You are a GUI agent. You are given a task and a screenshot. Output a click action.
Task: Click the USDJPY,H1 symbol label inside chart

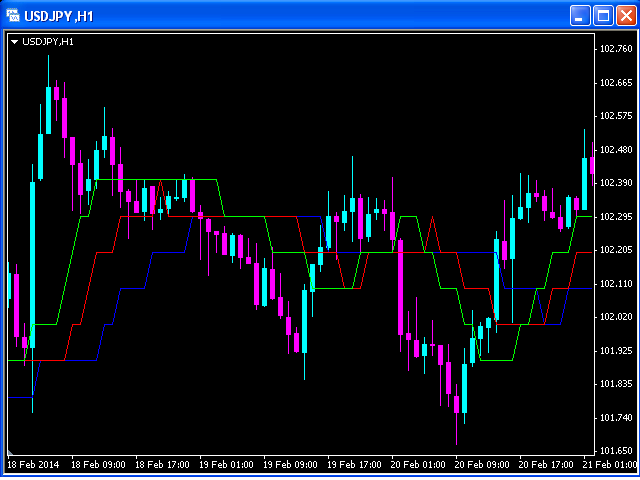(x=48, y=42)
